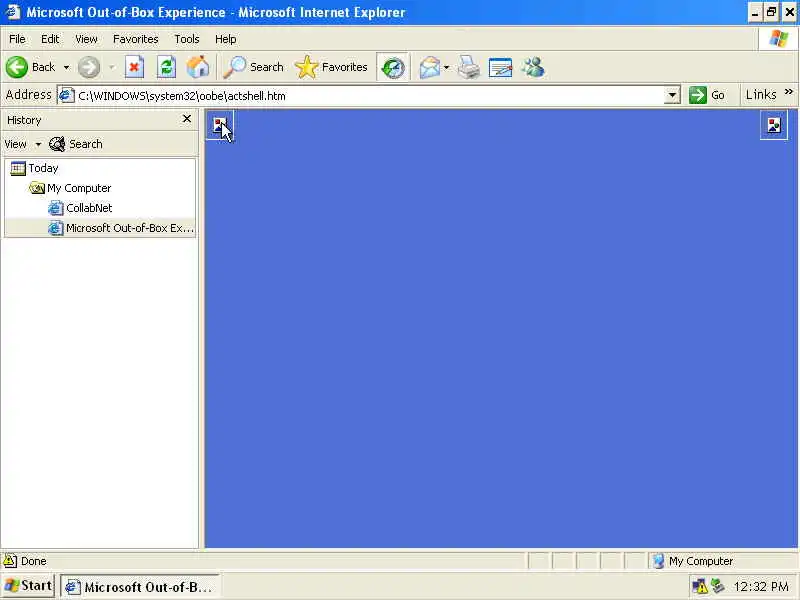Click the broken image icon at page's top-left
The height and width of the screenshot is (600, 800).
(x=220, y=125)
